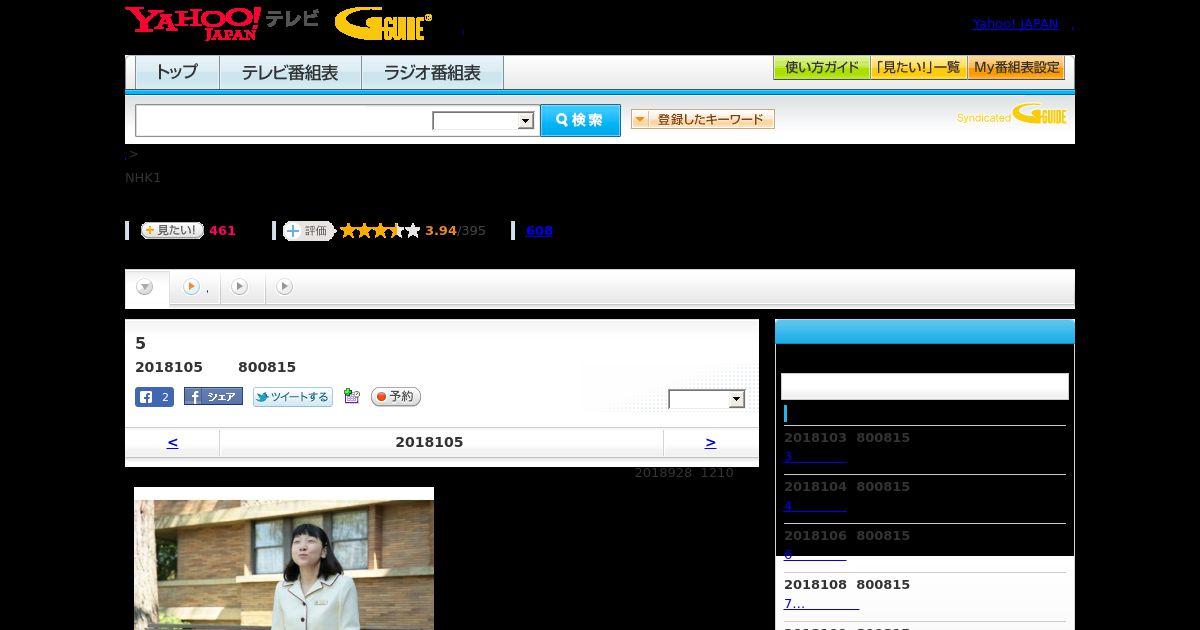Click the program photo thumbnail

click(284, 558)
